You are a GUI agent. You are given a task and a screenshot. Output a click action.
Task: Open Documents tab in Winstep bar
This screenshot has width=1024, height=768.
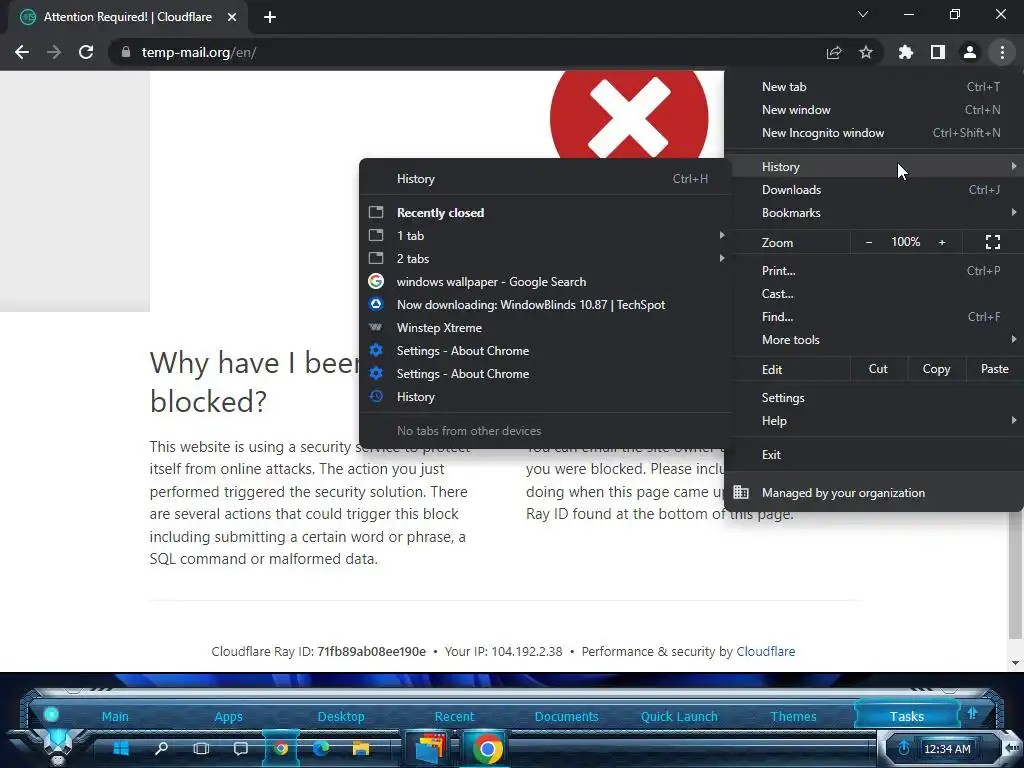click(x=566, y=716)
